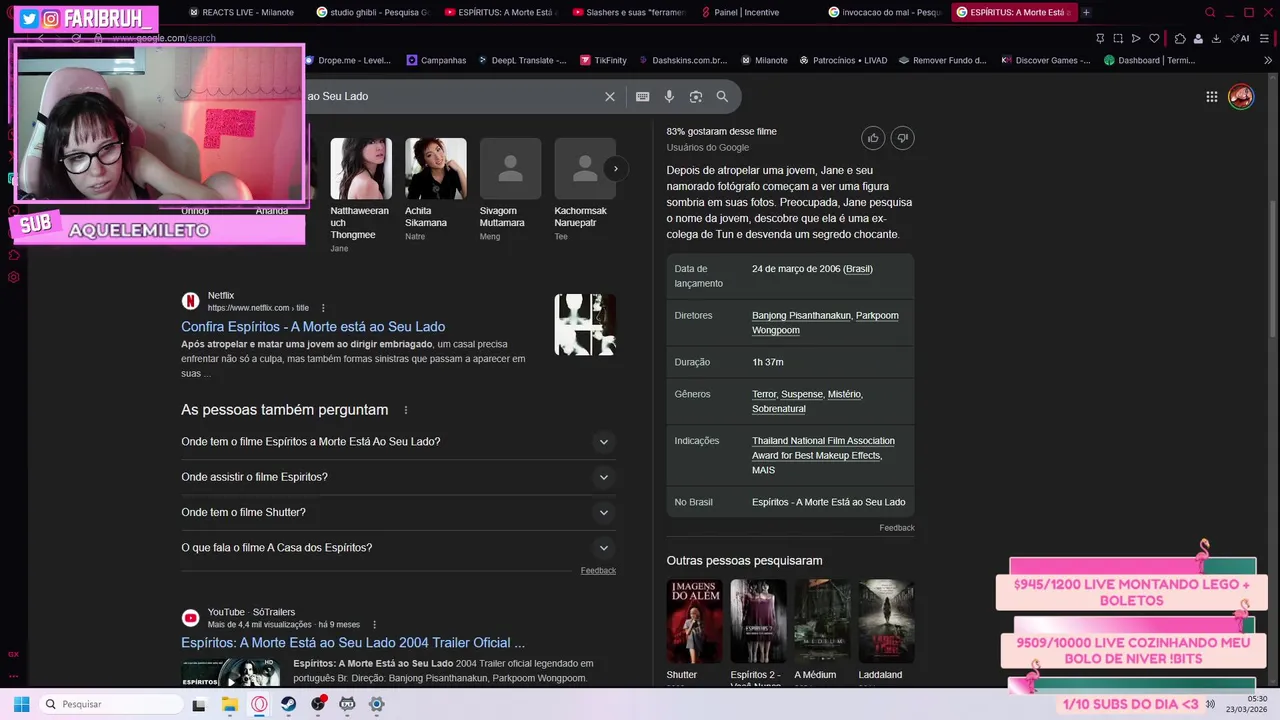Open the Easy Setup menu icon
This screenshot has width=1280, height=720.
click(1266, 38)
